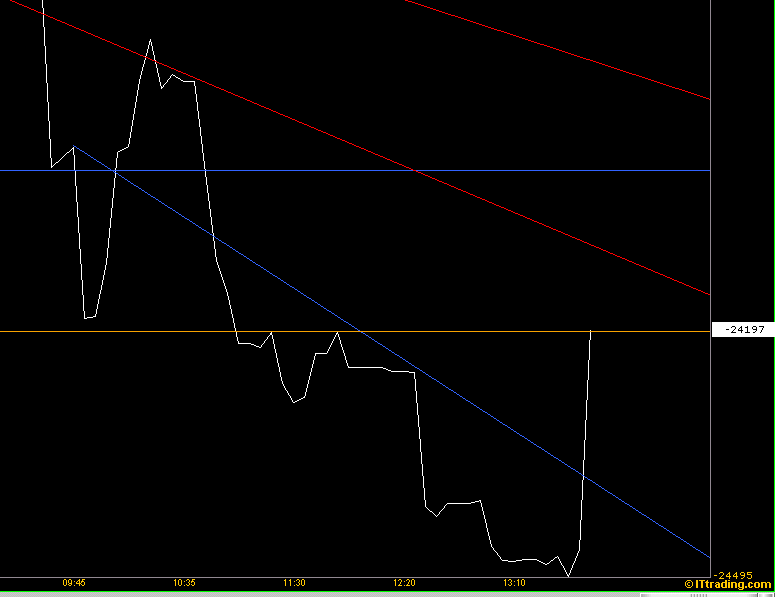
Task: Click the 13:10 time axis label
Action: (515, 583)
